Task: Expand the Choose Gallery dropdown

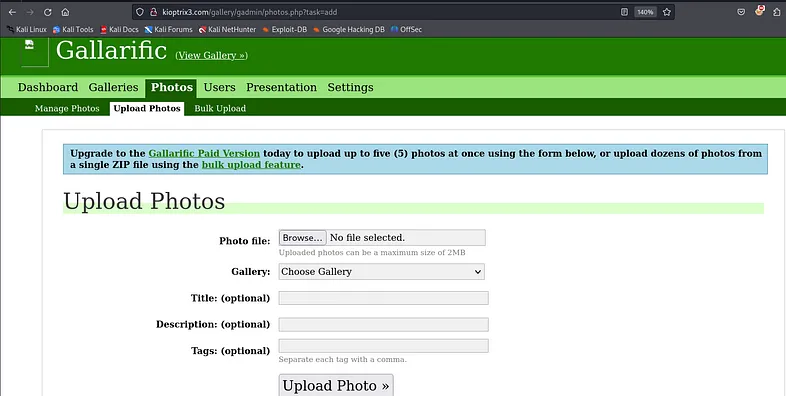Action: 381,272
